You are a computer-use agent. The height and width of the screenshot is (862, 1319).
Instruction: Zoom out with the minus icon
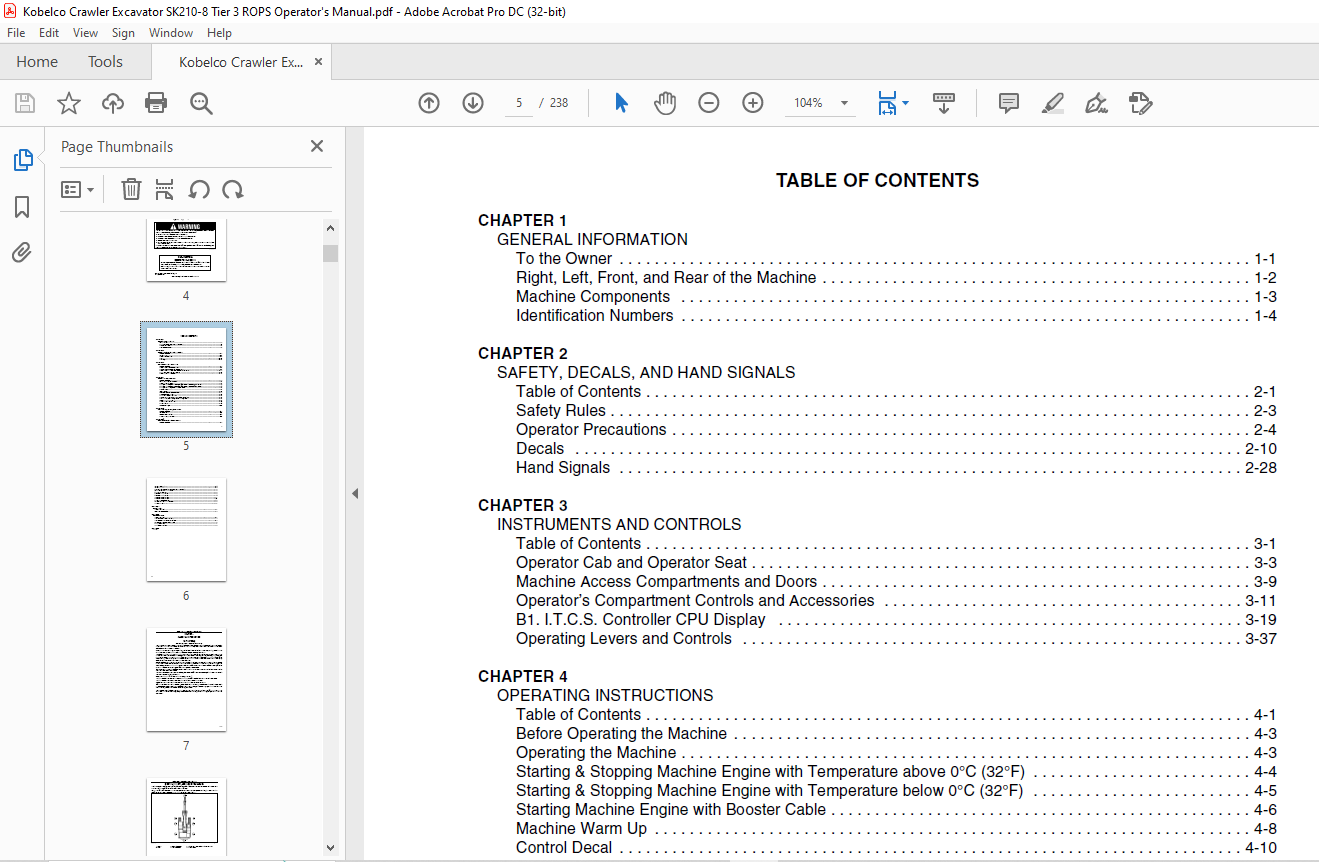point(709,103)
